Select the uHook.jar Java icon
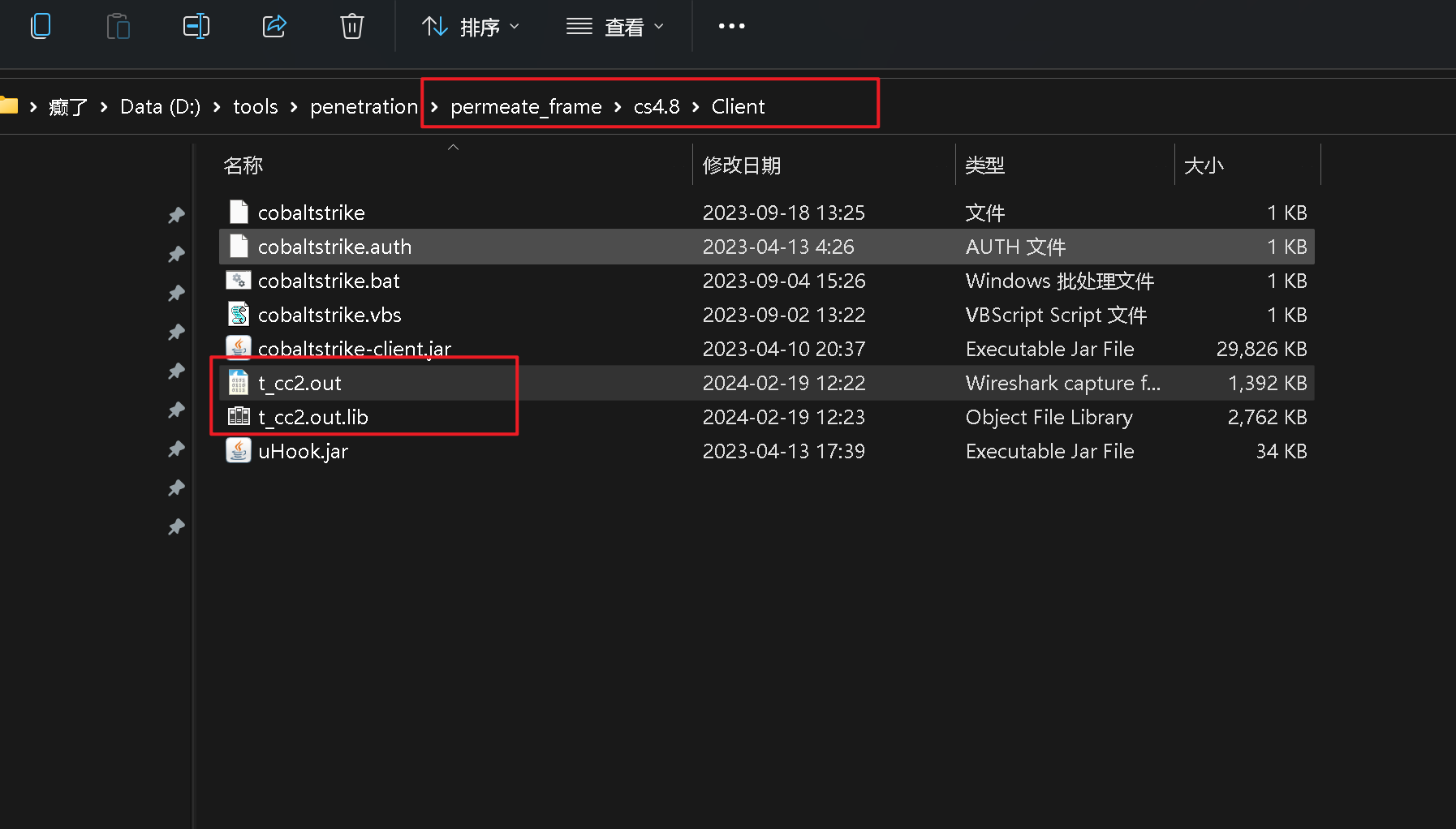The width and height of the screenshot is (1456, 829). pyautogui.click(x=239, y=450)
